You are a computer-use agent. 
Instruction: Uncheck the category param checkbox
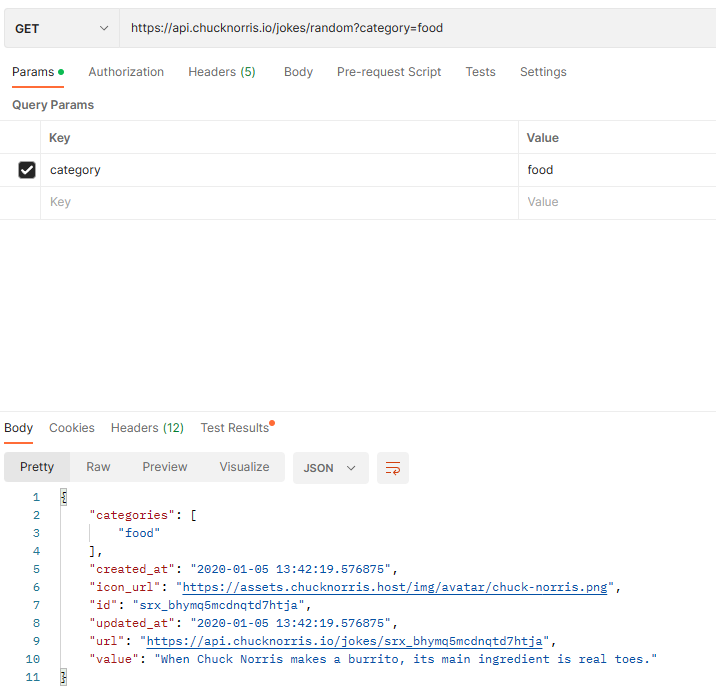[x=27, y=170]
